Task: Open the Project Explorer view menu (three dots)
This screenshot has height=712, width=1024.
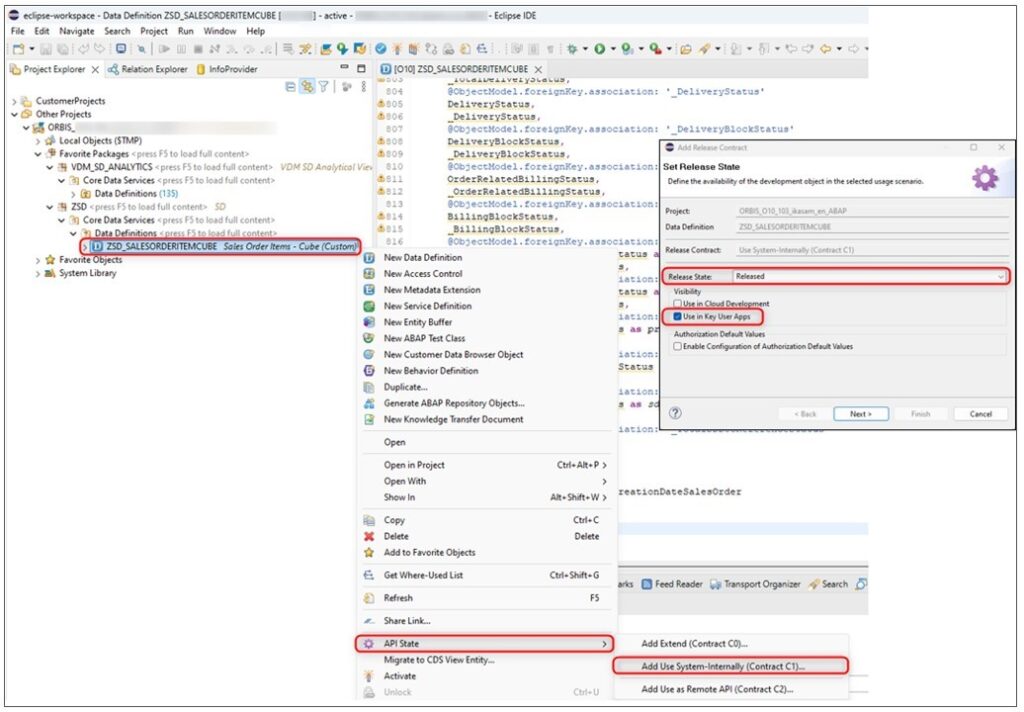Action: tap(364, 86)
